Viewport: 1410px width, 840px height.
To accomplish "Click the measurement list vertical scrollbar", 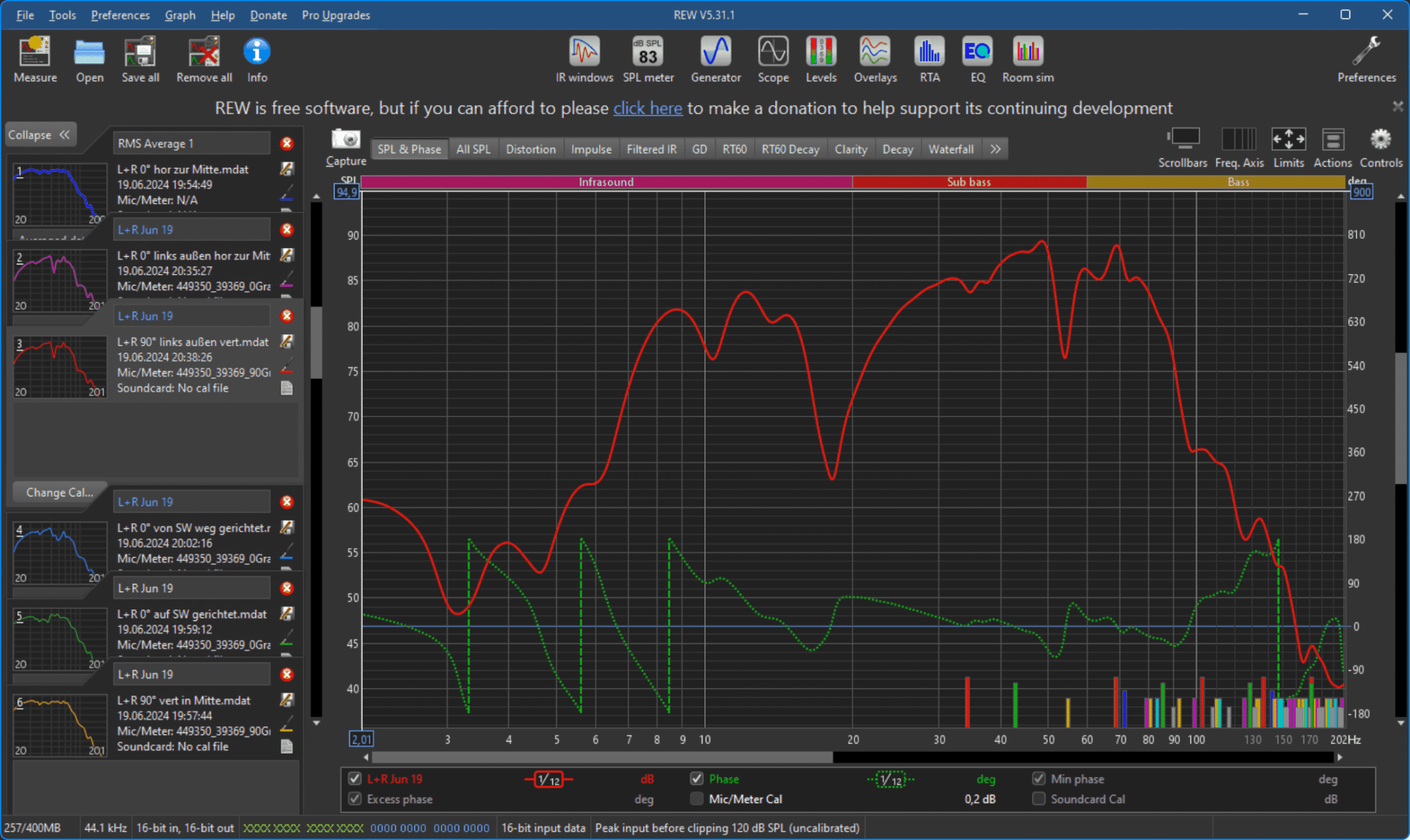I will (x=317, y=342).
